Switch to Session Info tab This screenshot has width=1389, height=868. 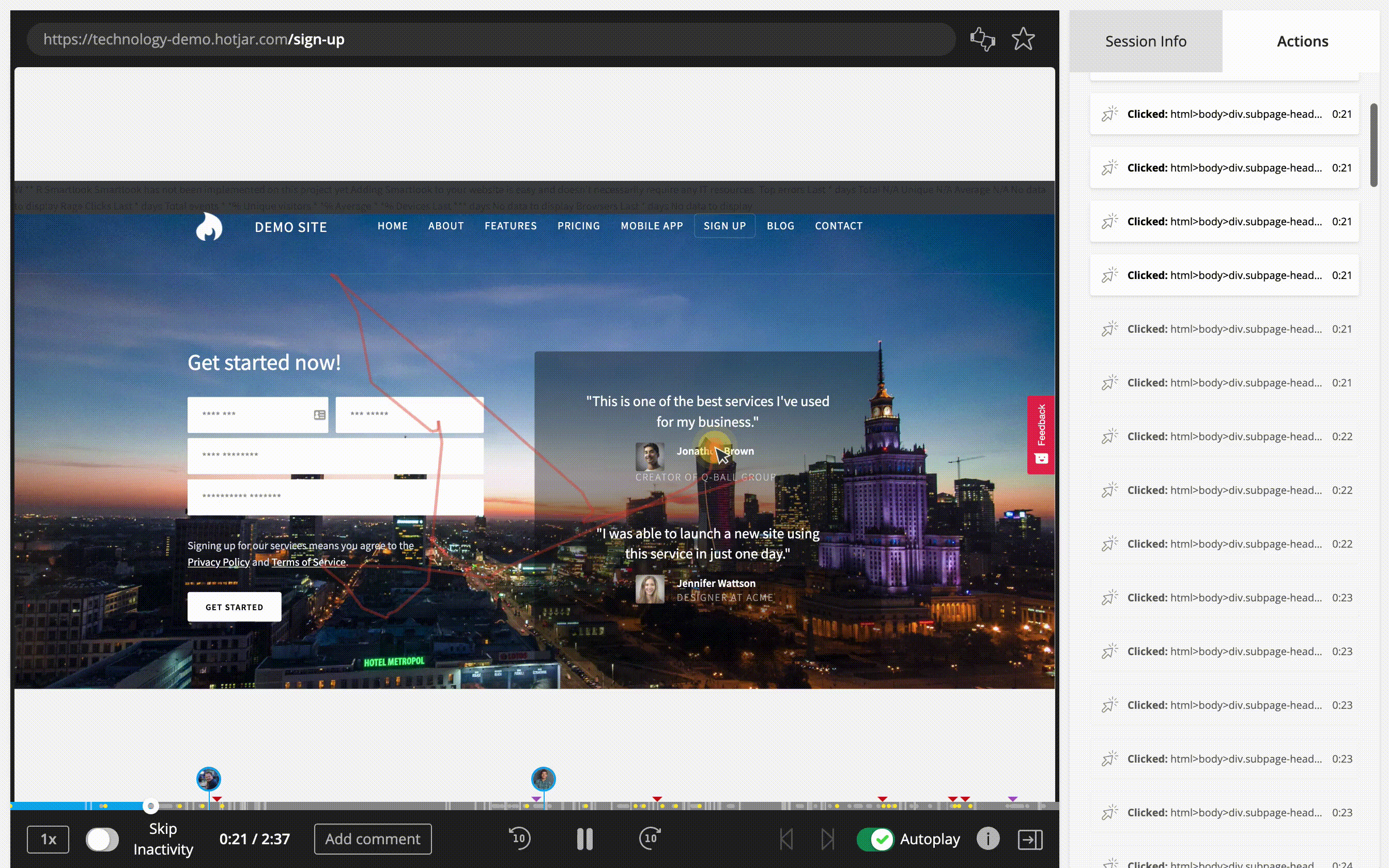tap(1145, 41)
